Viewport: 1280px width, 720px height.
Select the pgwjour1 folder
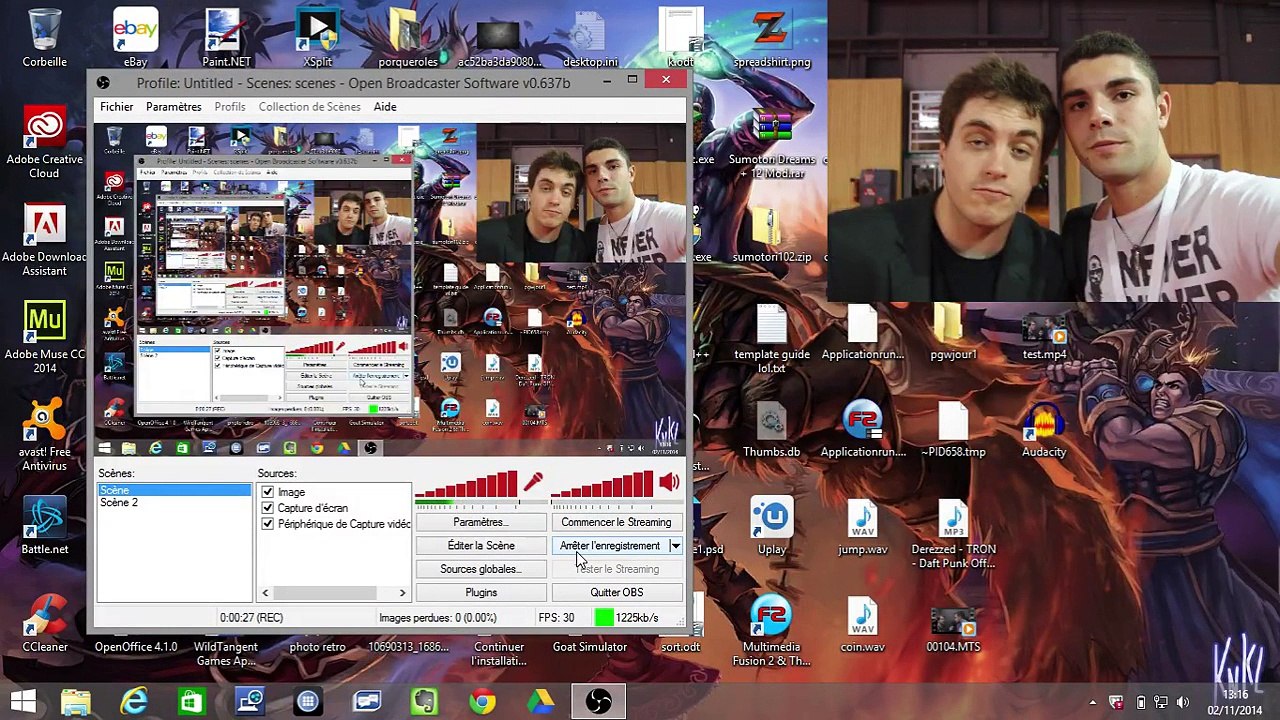pos(953,331)
